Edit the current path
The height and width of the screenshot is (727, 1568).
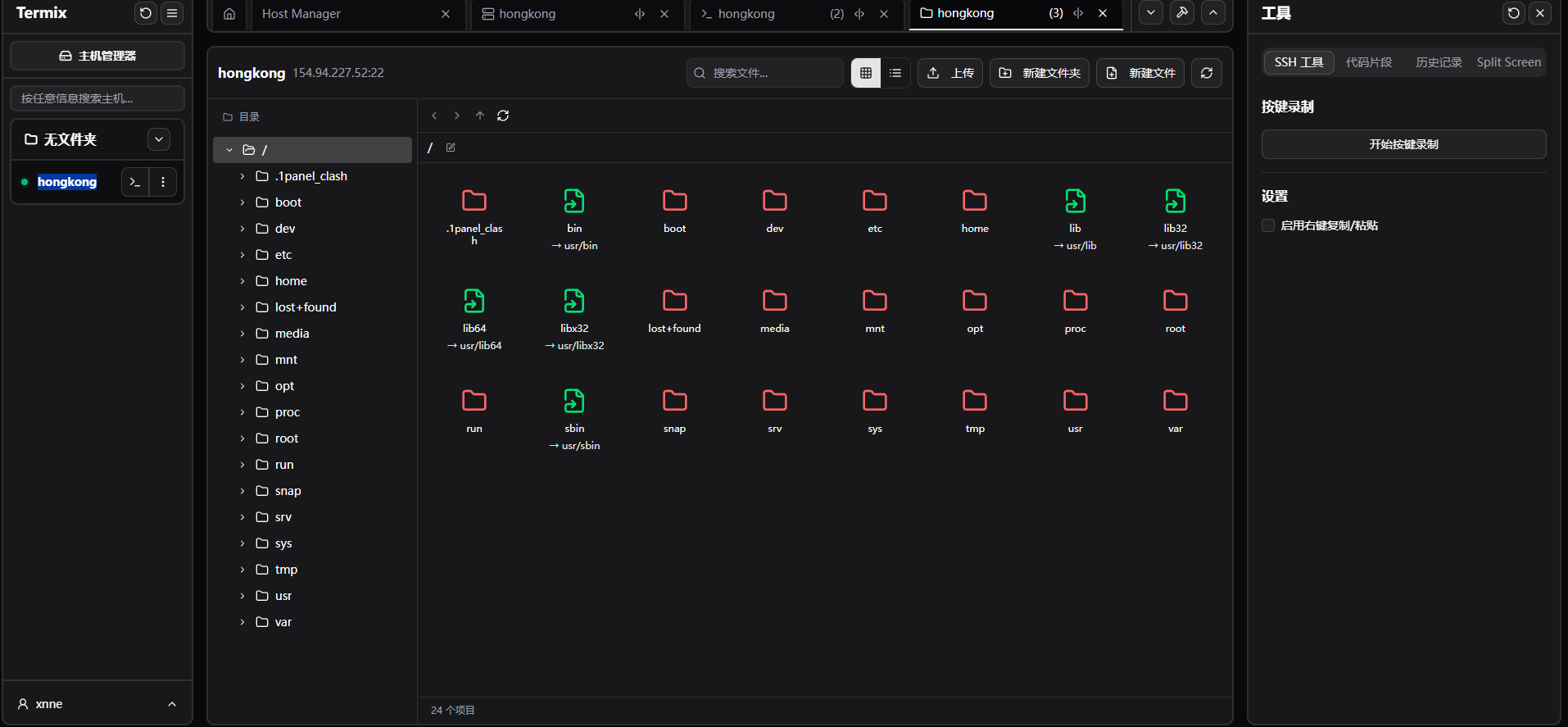tap(451, 148)
